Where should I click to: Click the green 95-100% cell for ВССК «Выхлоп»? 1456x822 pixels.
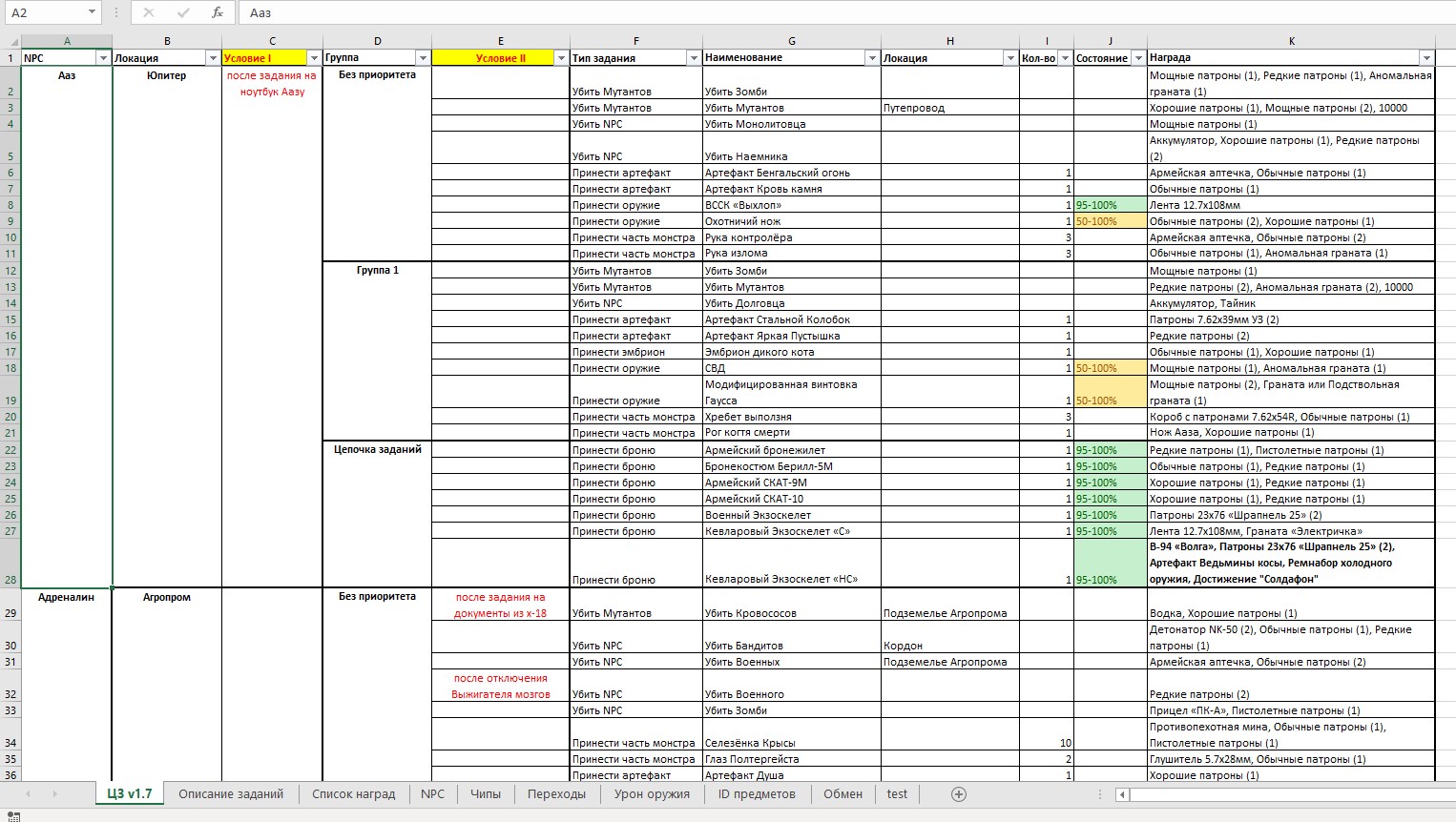[x=1110, y=205]
